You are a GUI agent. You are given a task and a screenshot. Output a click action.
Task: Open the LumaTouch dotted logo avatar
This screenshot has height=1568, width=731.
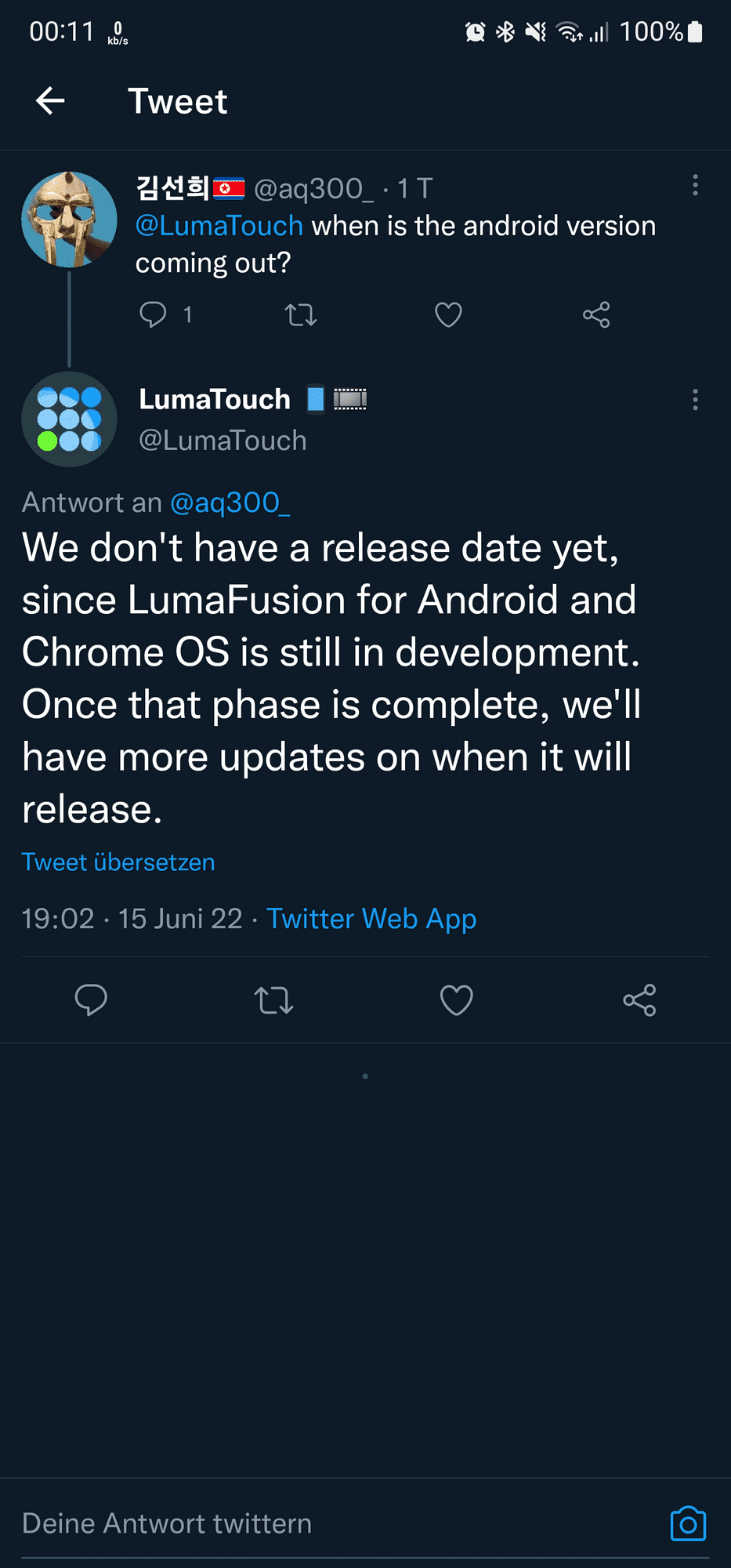(x=69, y=419)
